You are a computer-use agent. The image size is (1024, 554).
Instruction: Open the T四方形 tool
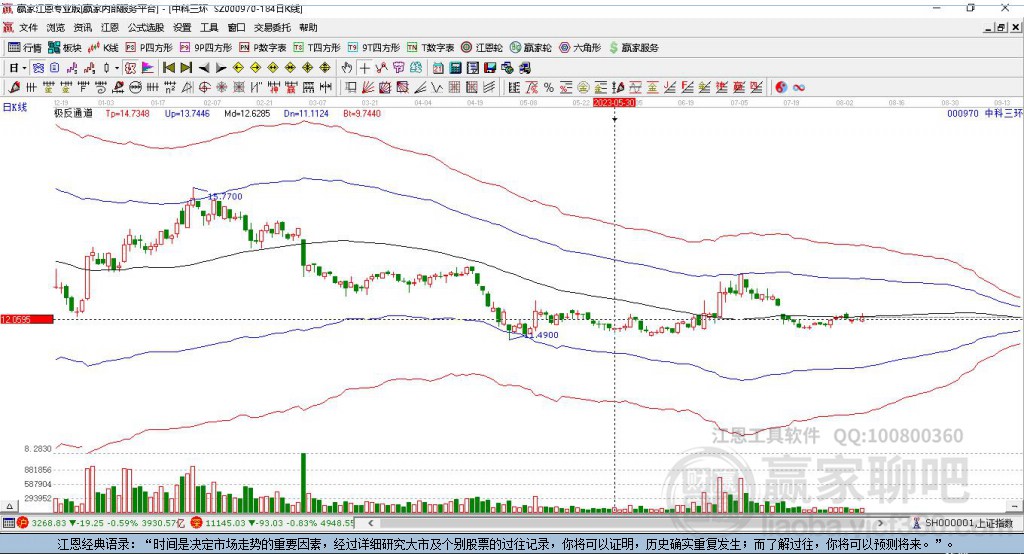click(x=317, y=48)
